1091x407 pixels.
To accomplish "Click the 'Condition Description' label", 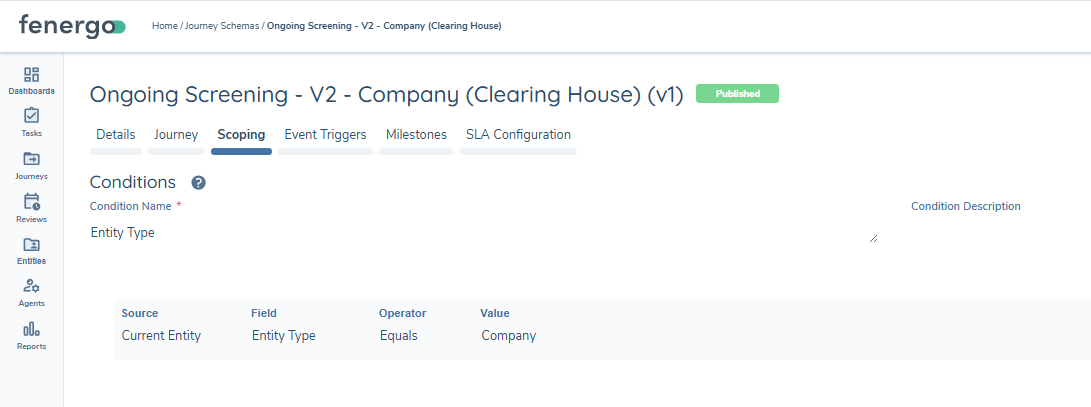I will pos(966,206).
